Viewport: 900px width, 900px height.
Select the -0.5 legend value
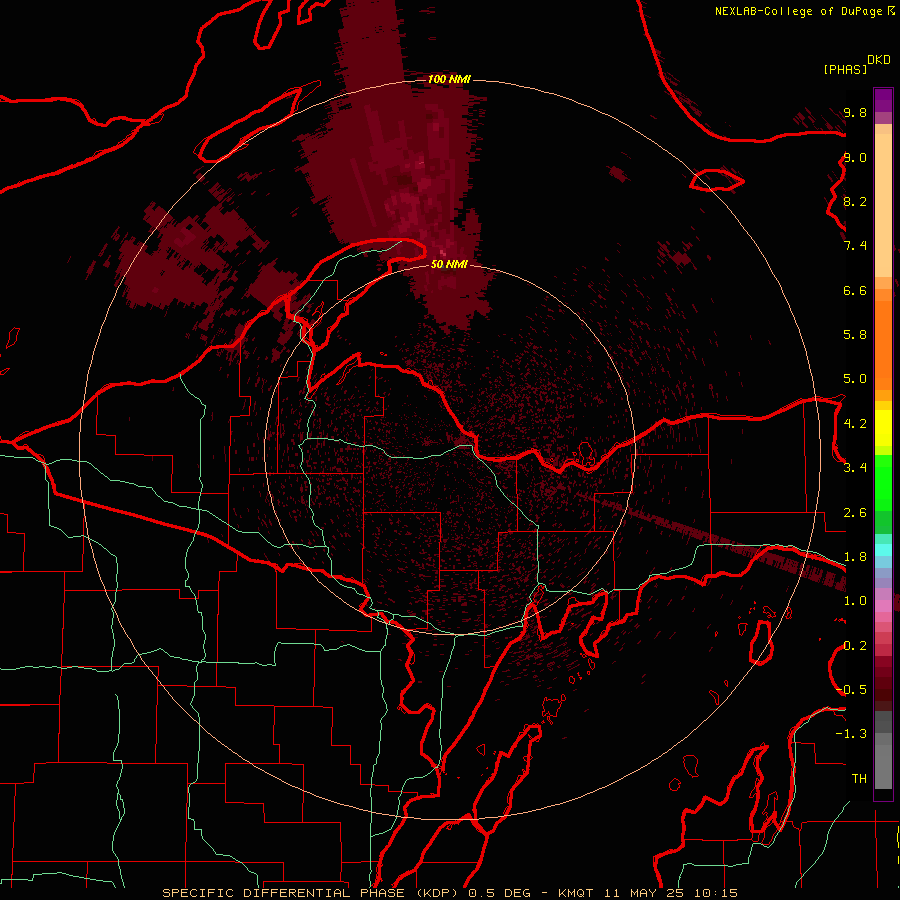(851, 690)
